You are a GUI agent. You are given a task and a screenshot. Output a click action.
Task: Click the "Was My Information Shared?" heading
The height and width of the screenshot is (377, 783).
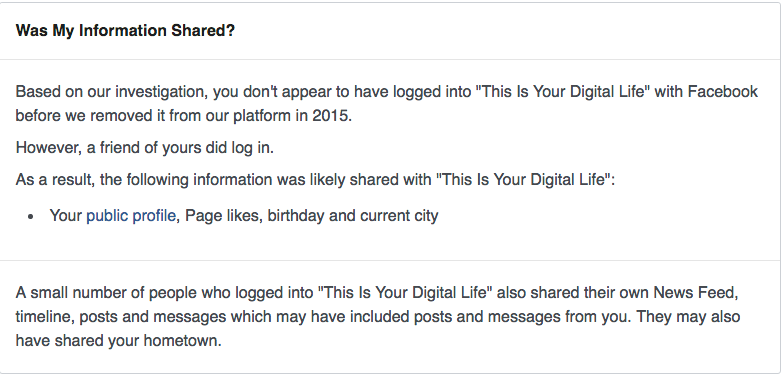coord(125,30)
